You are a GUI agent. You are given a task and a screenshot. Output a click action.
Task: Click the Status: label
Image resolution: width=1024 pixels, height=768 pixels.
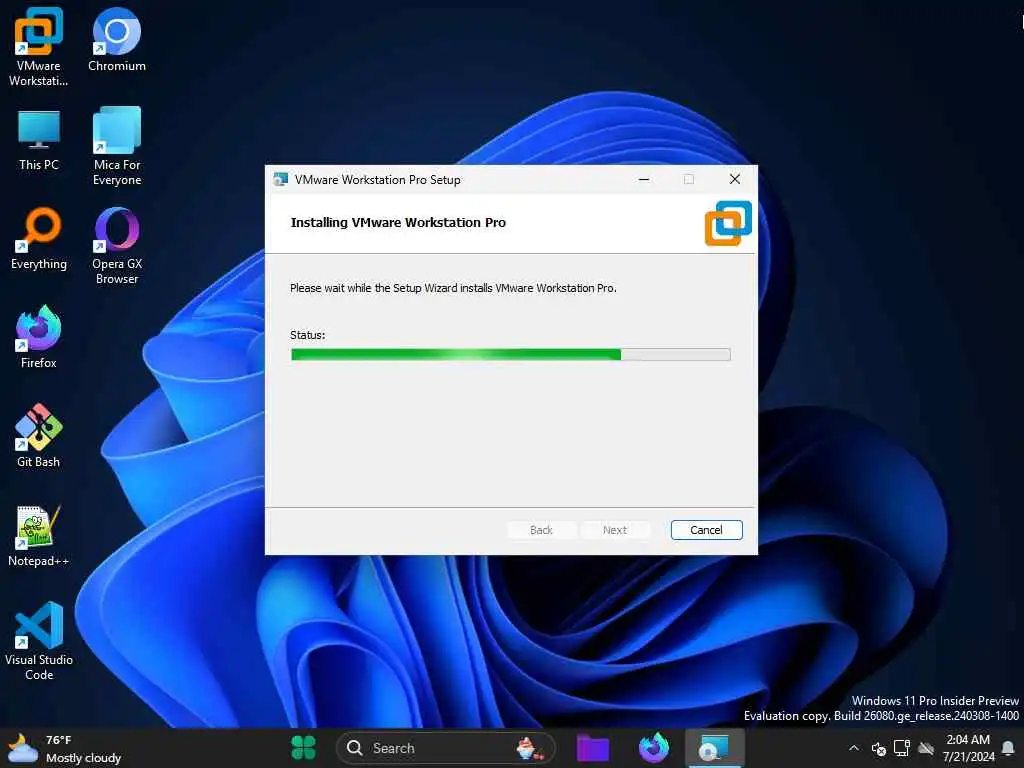[x=308, y=335]
